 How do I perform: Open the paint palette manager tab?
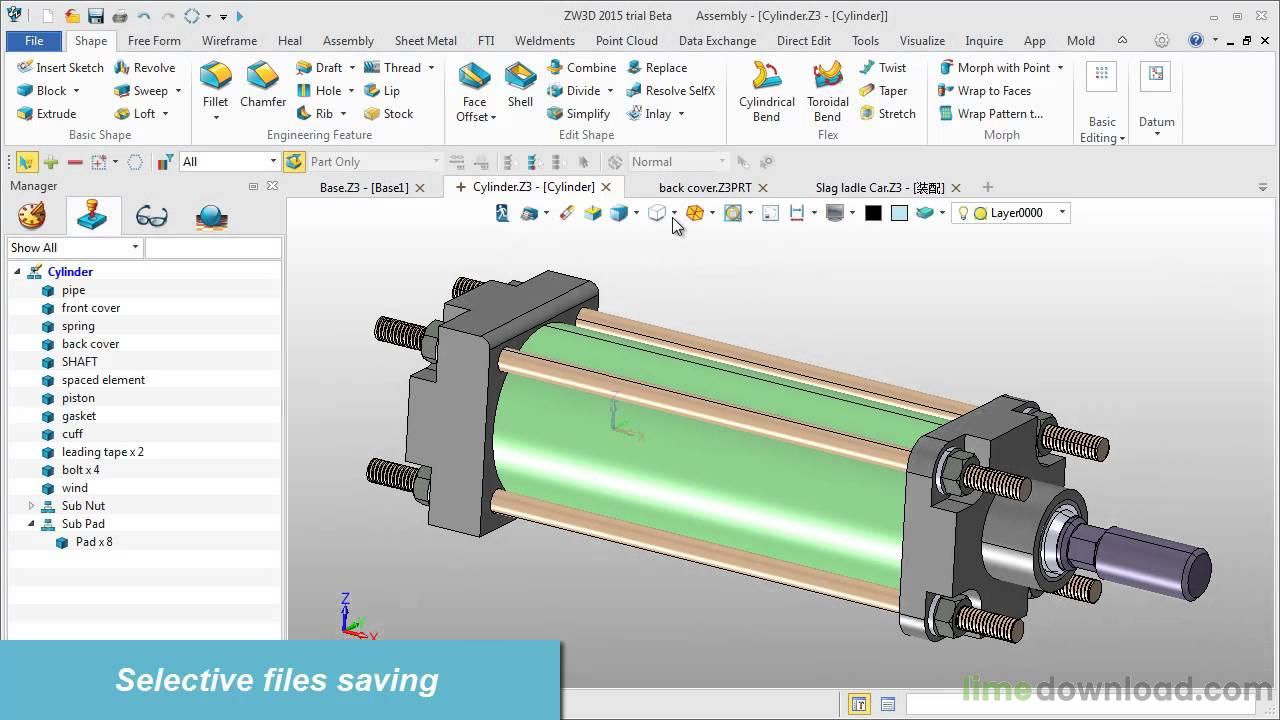[32, 216]
